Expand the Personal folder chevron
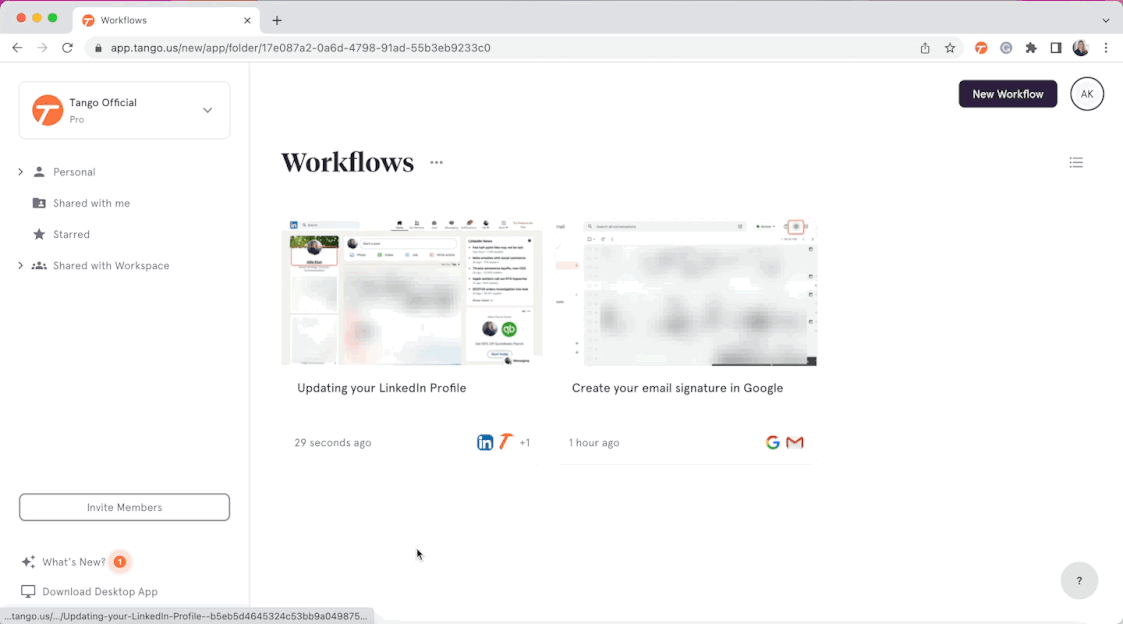This screenshot has height=624, width=1123. click(20, 172)
